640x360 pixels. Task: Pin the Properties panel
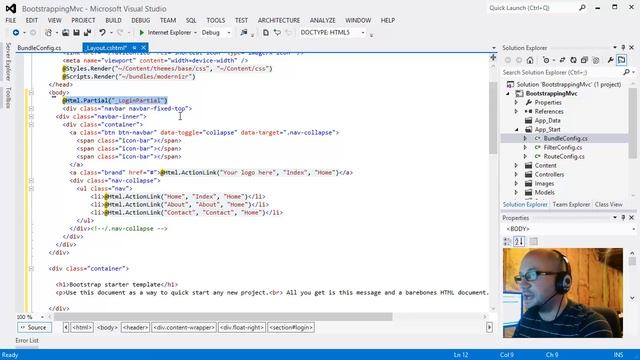[x=623, y=218]
